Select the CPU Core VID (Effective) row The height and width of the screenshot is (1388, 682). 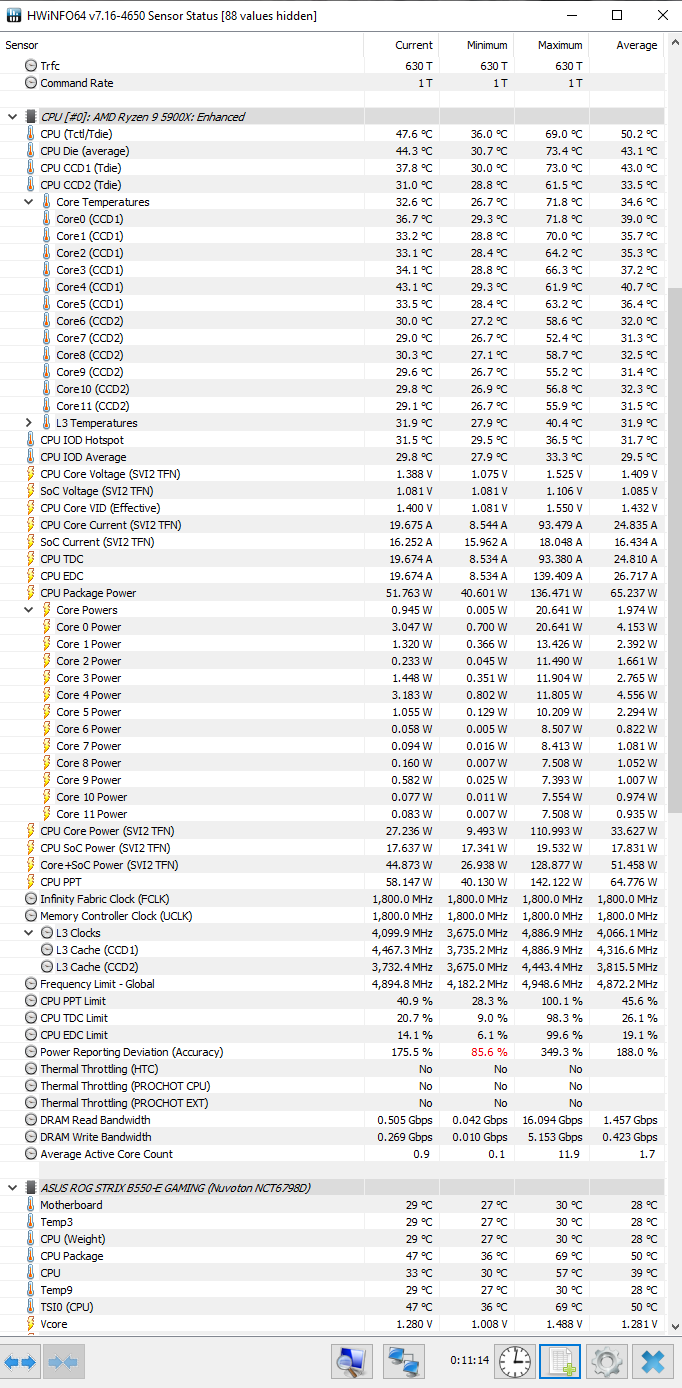click(332, 508)
